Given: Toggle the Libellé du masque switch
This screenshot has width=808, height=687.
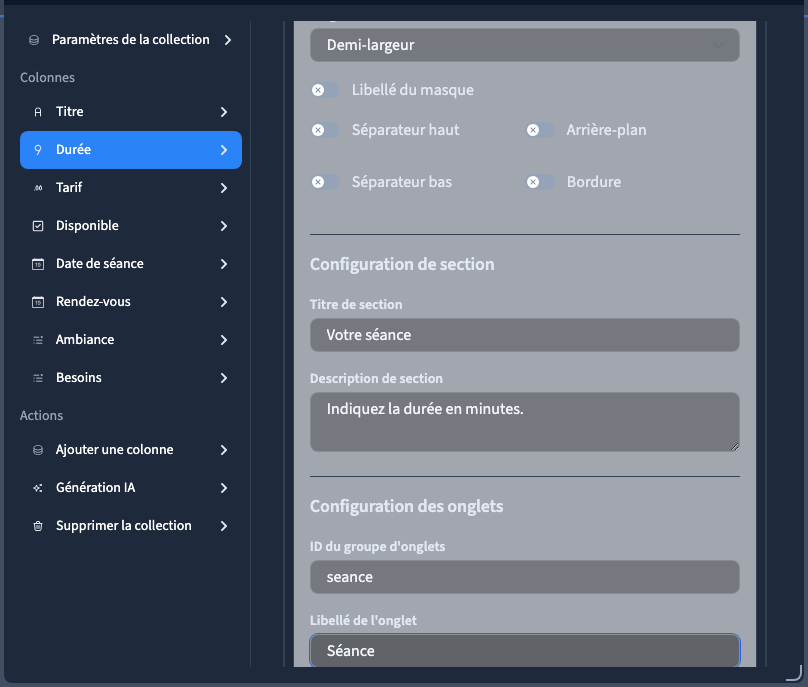Looking at the screenshot, I should point(325,90).
